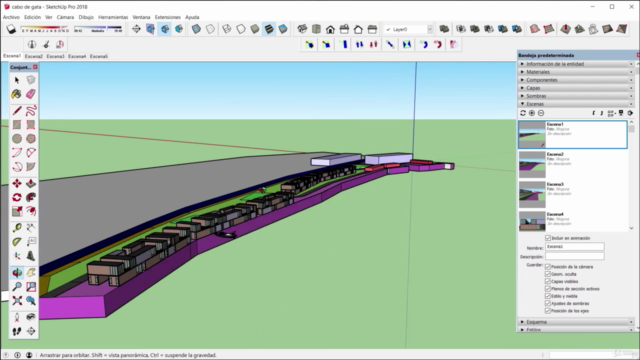Toggle Posición de los ejes checkbox
640x360 pixels.
point(548,311)
